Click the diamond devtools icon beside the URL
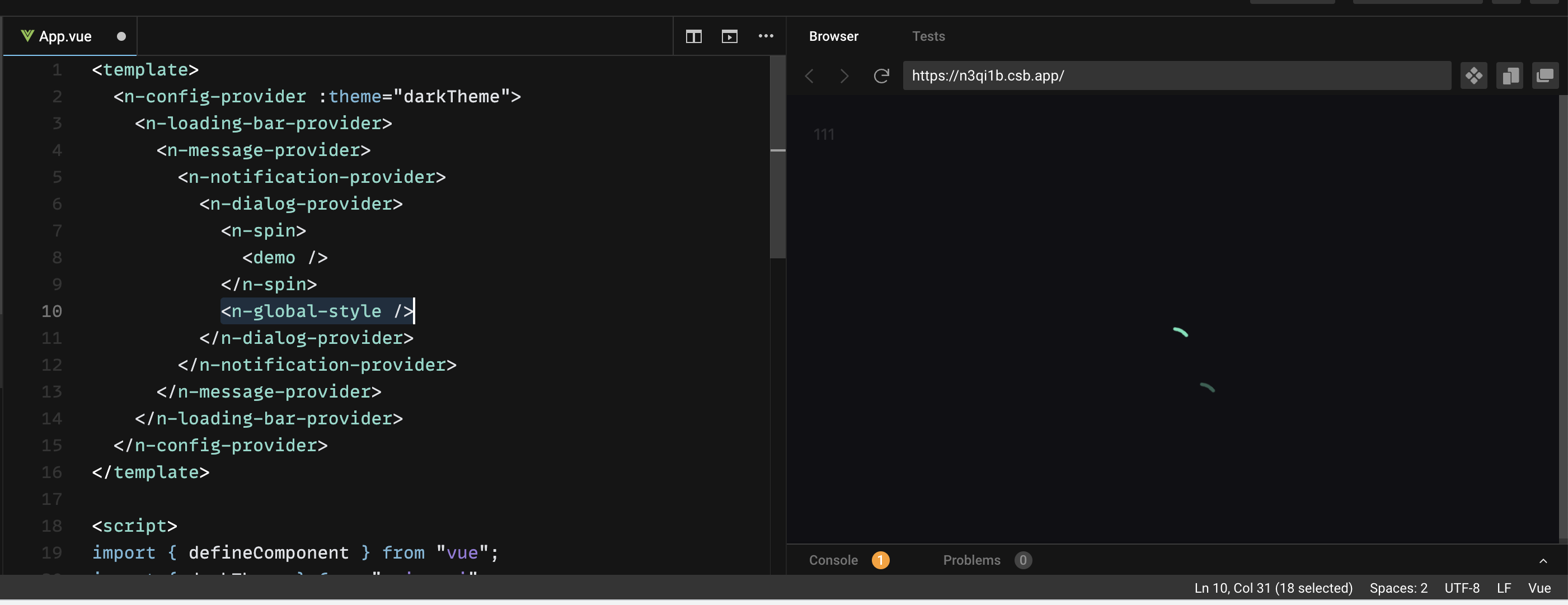This screenshot has width=1568, height=605. (1473, 75)
